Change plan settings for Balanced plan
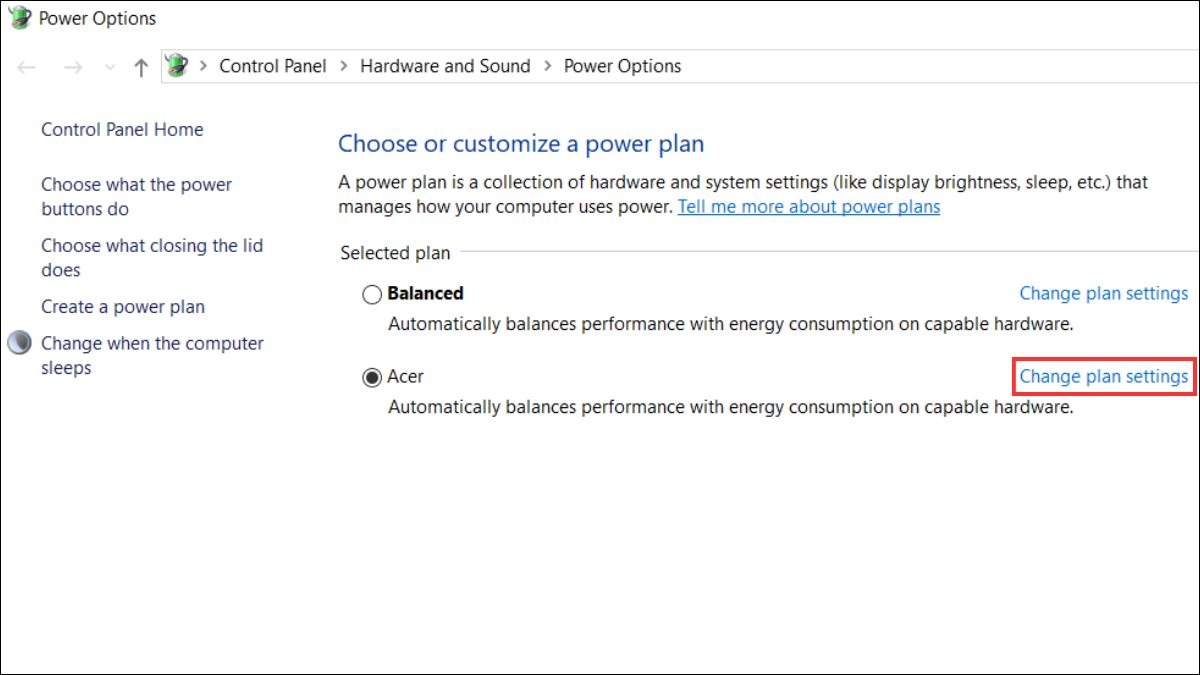This screenshot has width=1200, height=675. [1104, 293]
